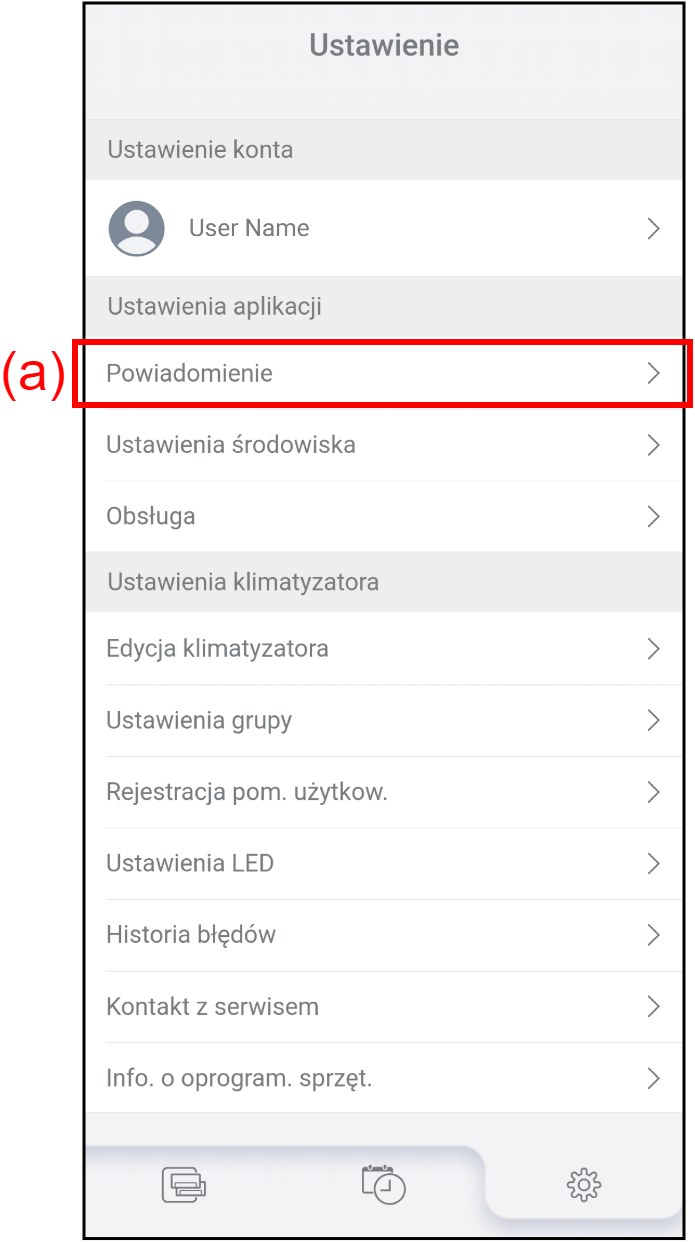Open Ustawienia grupy via its chevron
This screenshot has height=1243, width=695.
(653, 721)
